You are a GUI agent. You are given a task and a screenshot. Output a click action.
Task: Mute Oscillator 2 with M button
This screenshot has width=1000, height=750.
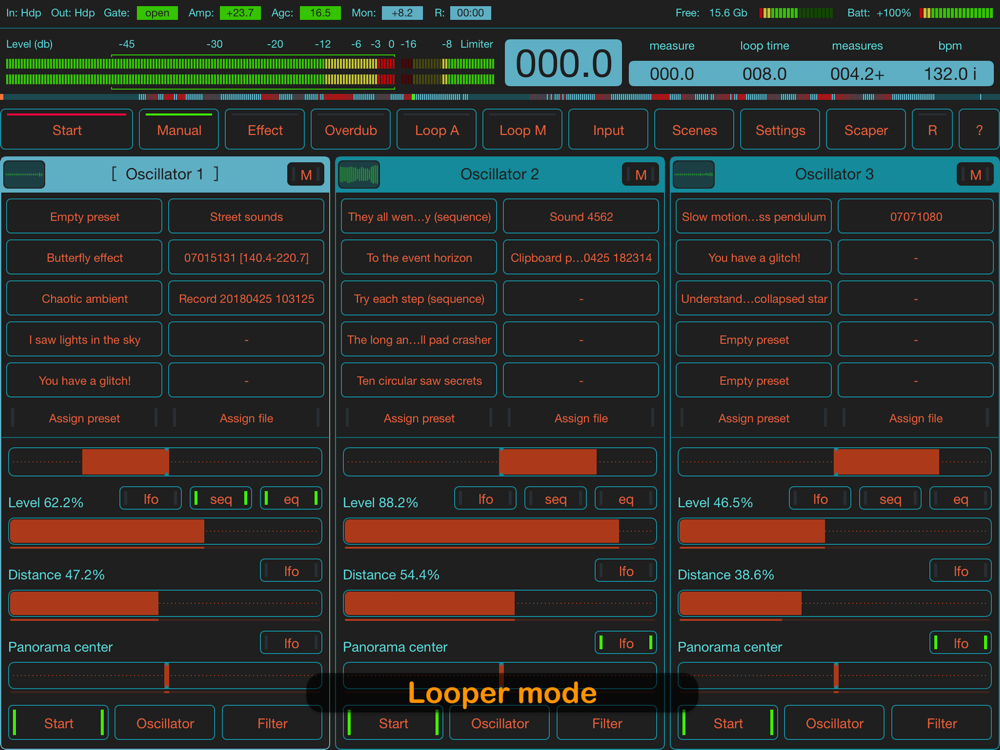(x=640, y=175)
